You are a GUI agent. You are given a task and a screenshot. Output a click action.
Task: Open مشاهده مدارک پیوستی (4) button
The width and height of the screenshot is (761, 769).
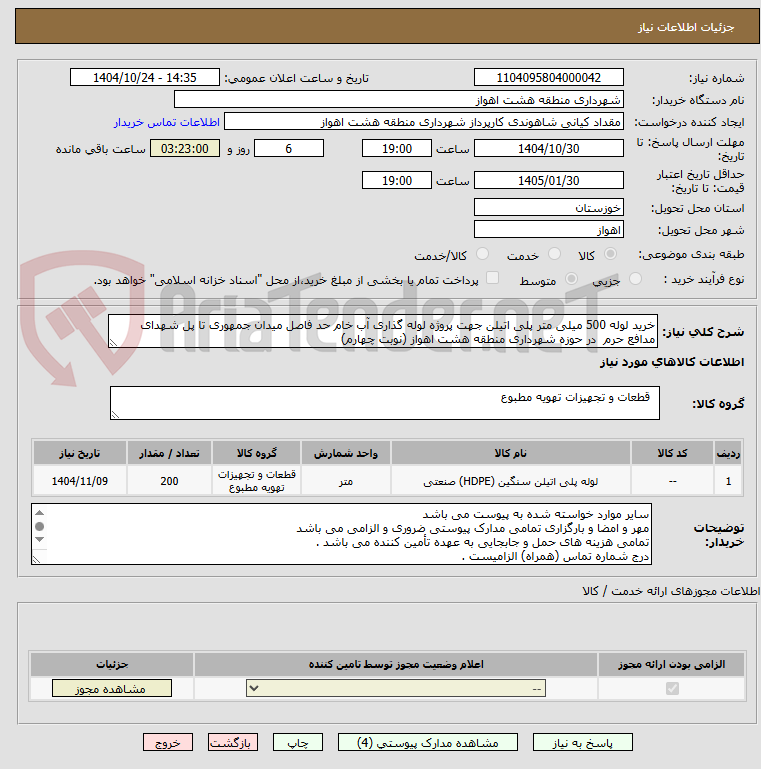(x=428, y=743)
